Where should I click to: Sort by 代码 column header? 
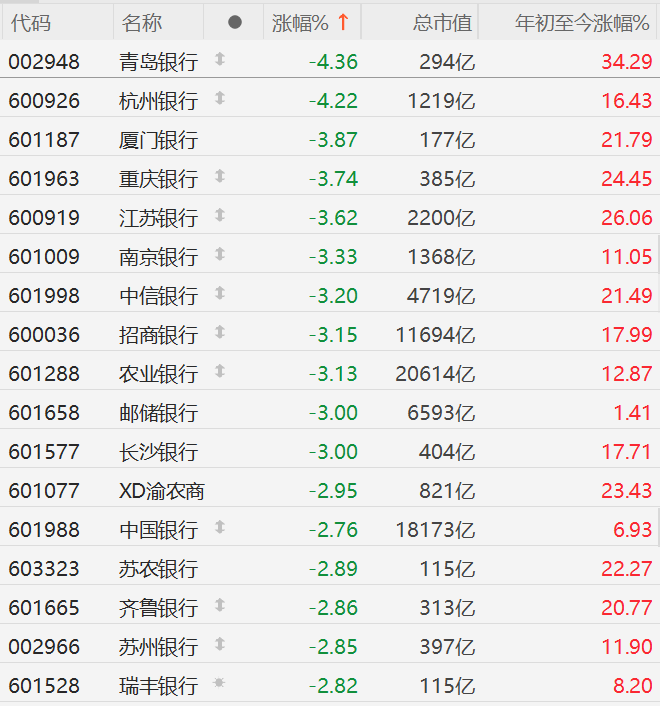point(31,23)
